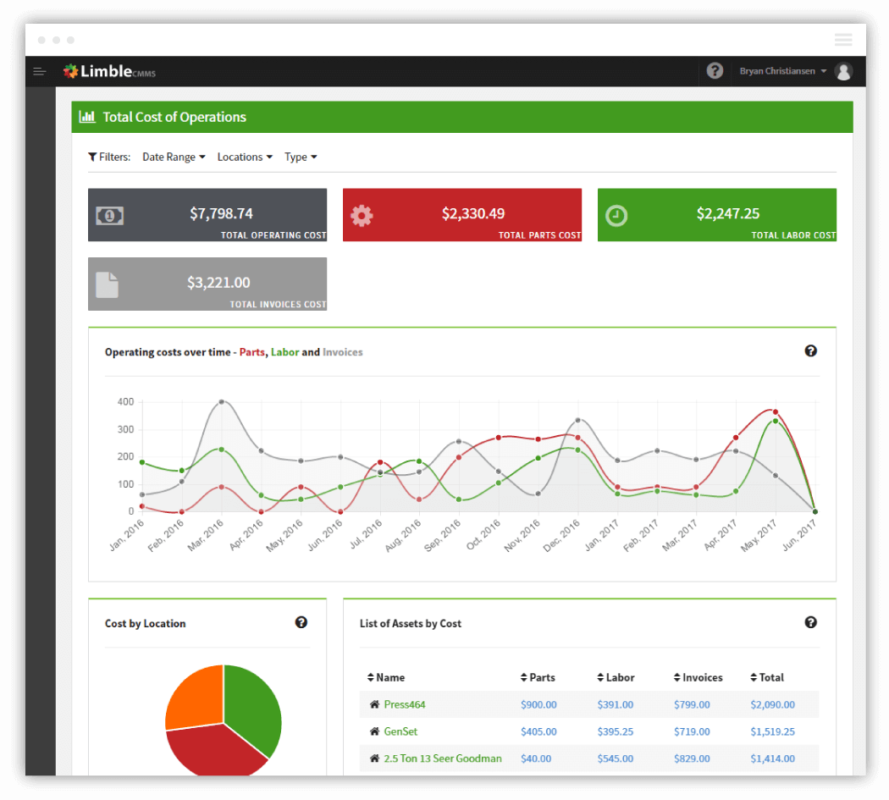Click the browser menu lines icon

(x=843, y=40)
